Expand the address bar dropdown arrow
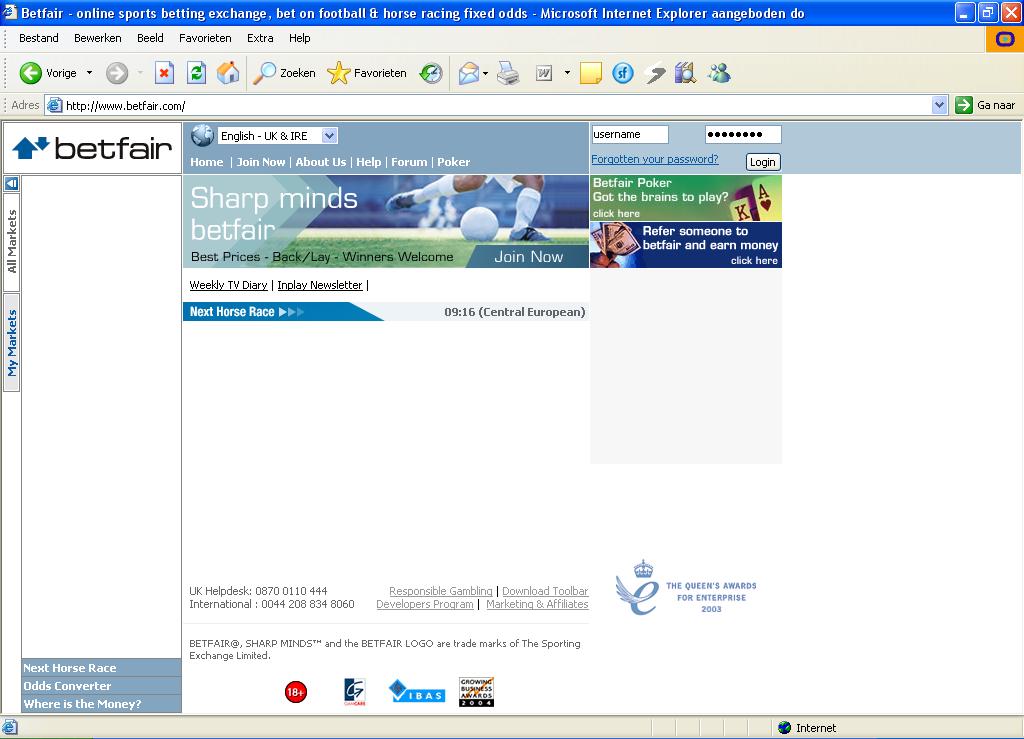Screen dimensions: 1024x739 pyautogui.click(x=939, y=105)
